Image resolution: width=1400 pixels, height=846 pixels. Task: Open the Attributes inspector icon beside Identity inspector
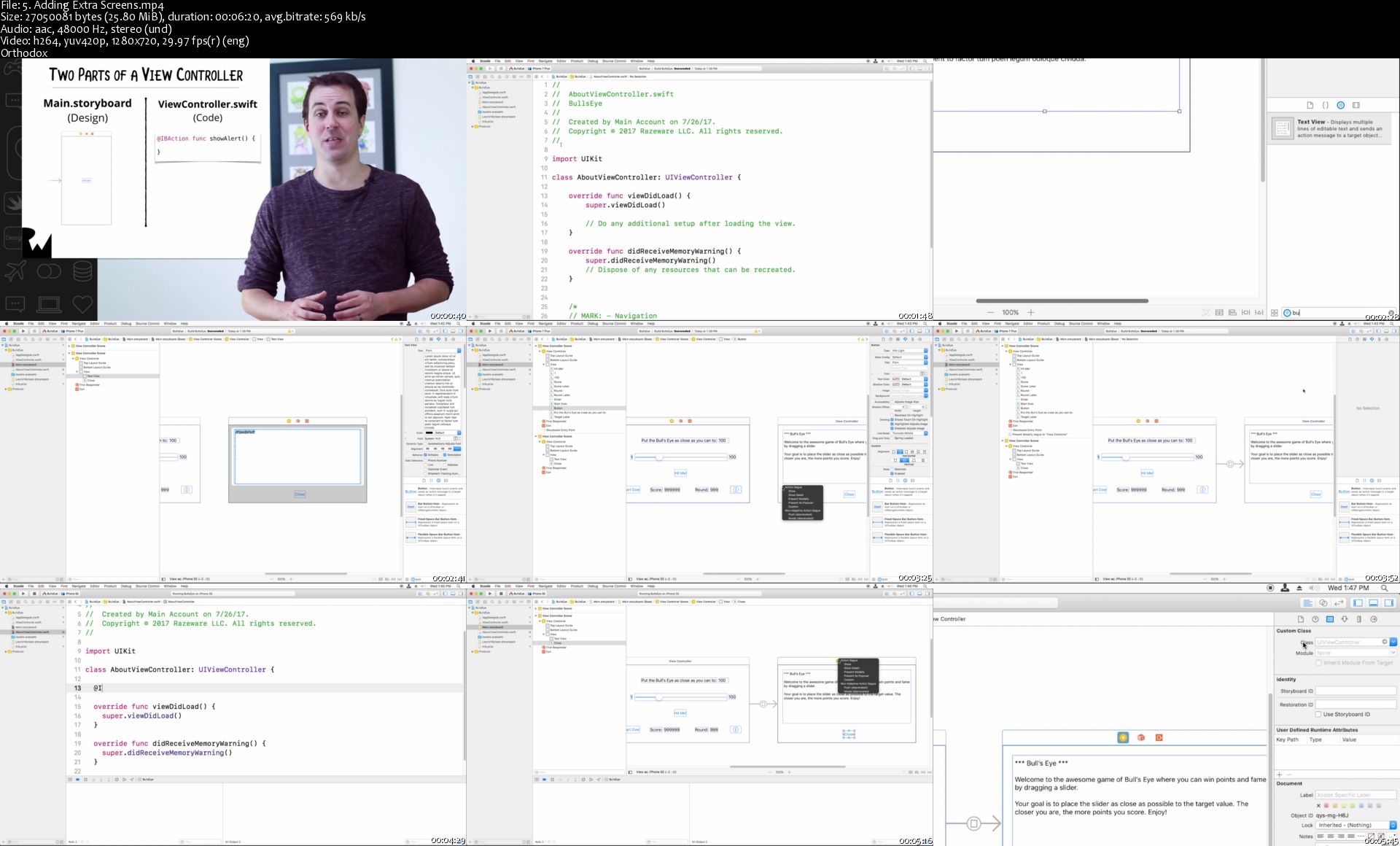coord(1345,619)
